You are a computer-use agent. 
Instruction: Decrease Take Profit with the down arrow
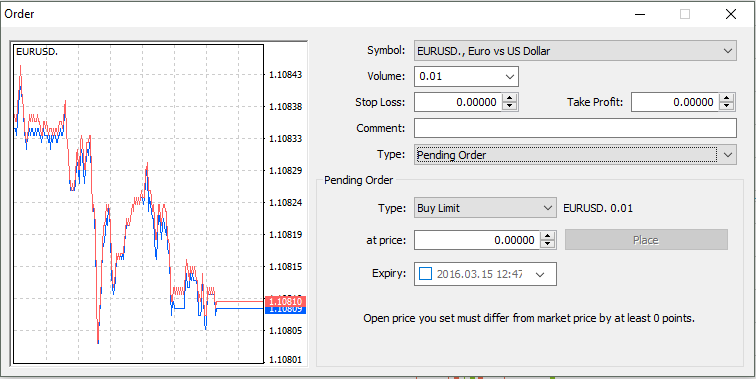pos(727,107)
